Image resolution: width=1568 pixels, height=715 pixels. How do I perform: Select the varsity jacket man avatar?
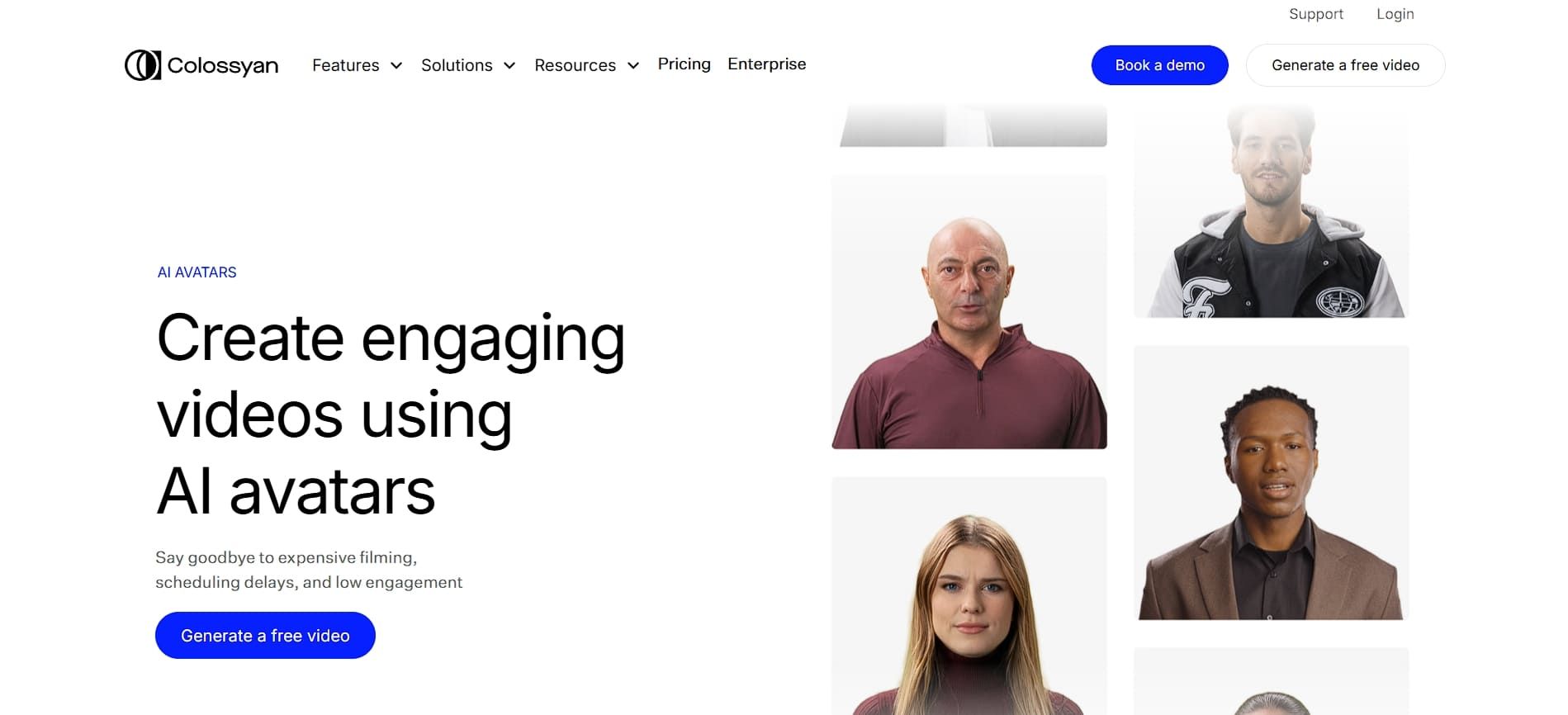(x=1272, y=211)
